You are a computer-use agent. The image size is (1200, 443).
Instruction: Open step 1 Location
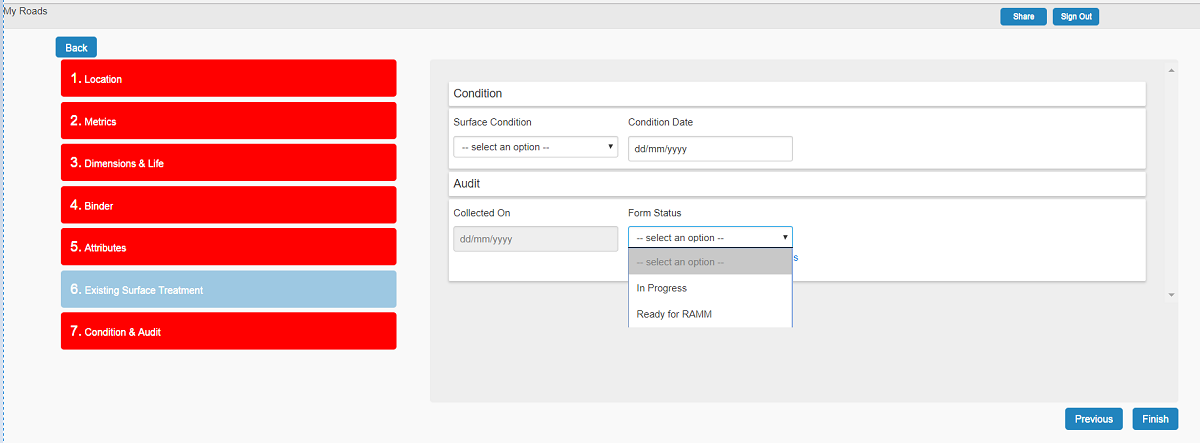click(228, 78)
